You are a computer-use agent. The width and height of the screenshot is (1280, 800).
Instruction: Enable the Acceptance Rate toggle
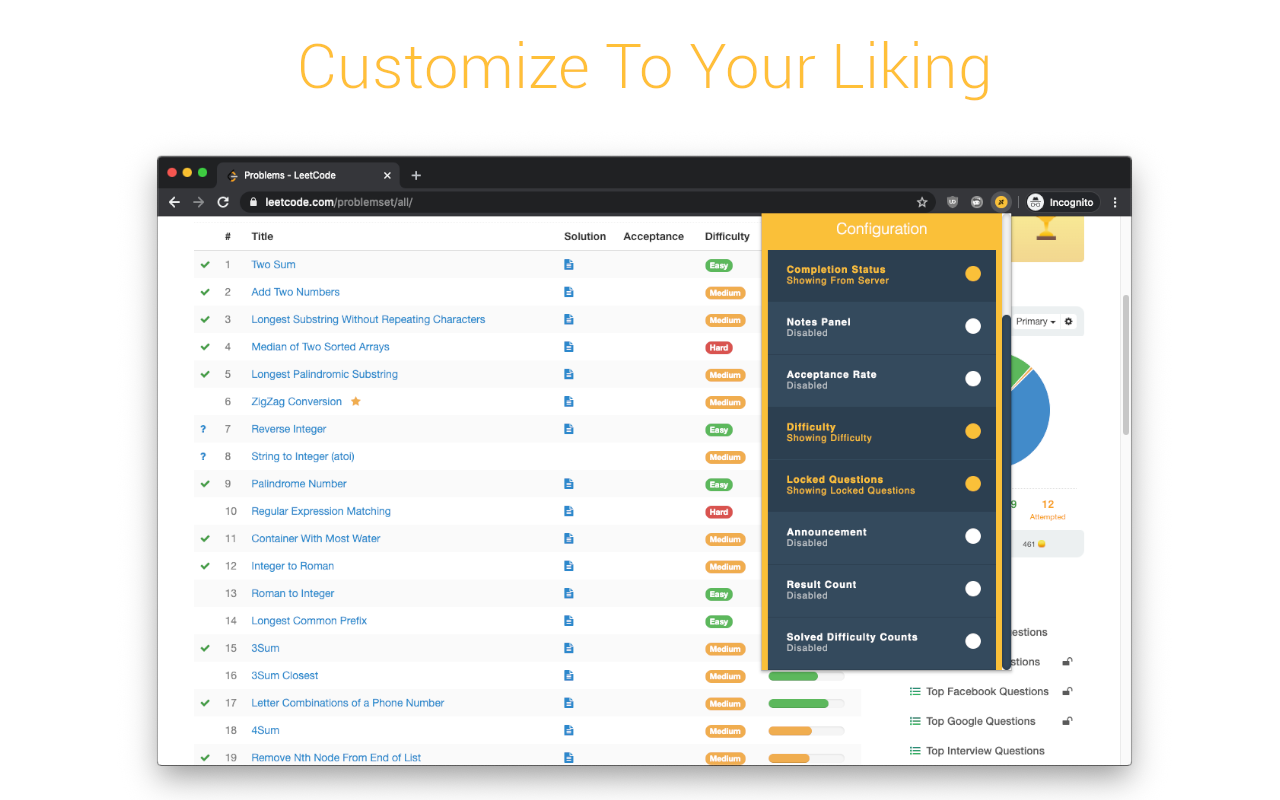click(x=973, y=379)
